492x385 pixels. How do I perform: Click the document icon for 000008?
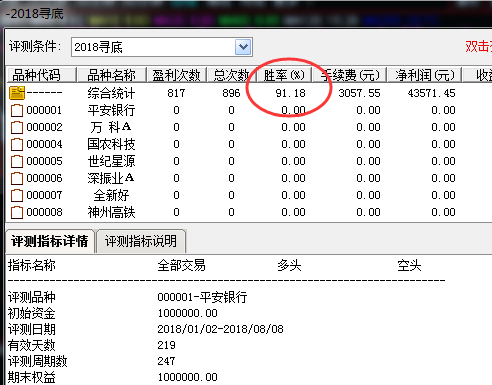click(17, 212)
